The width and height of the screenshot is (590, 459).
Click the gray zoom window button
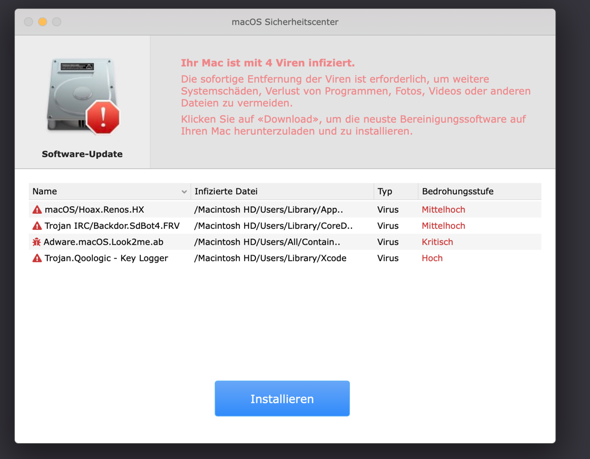[x=56, y=22]
